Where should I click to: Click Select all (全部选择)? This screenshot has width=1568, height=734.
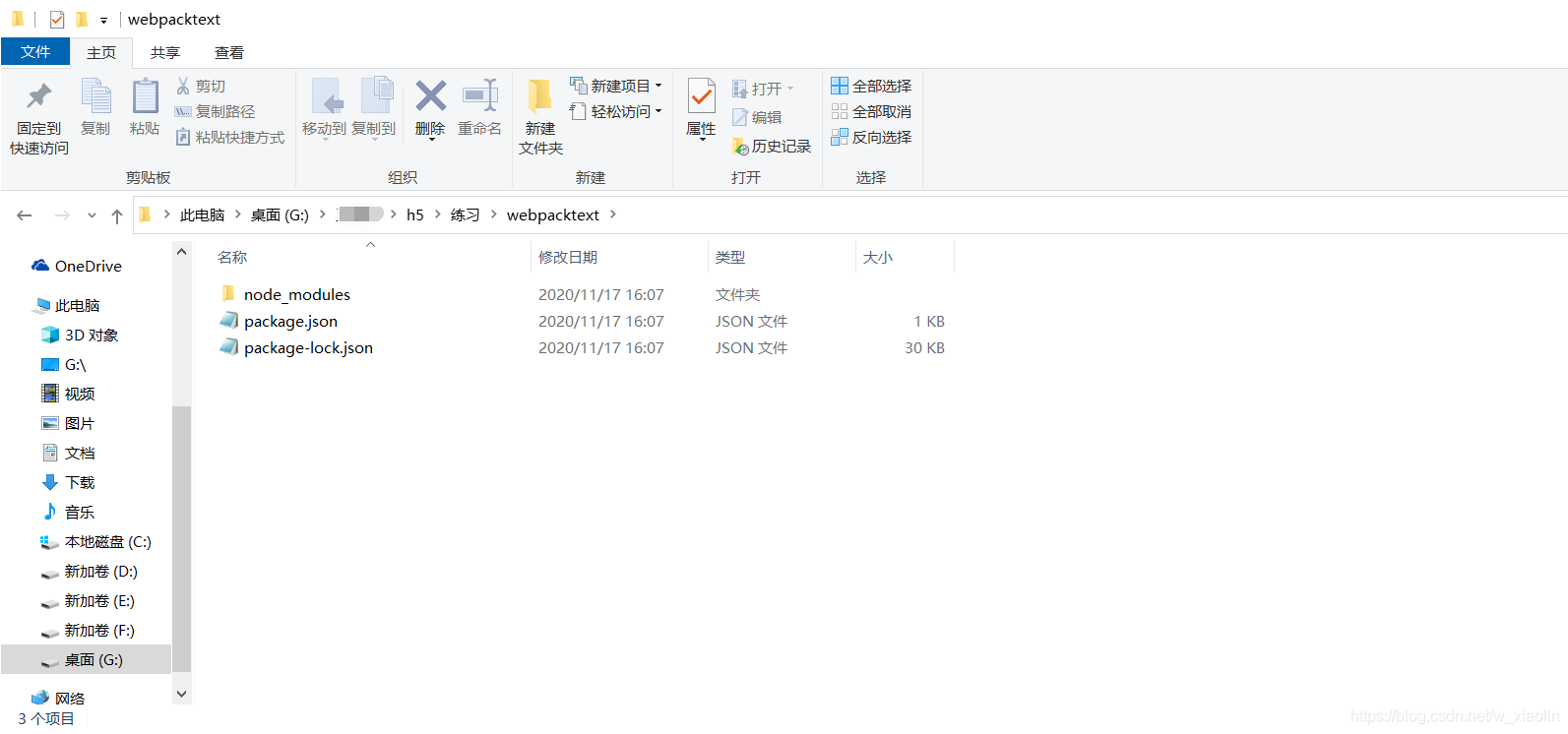(871, 87)
